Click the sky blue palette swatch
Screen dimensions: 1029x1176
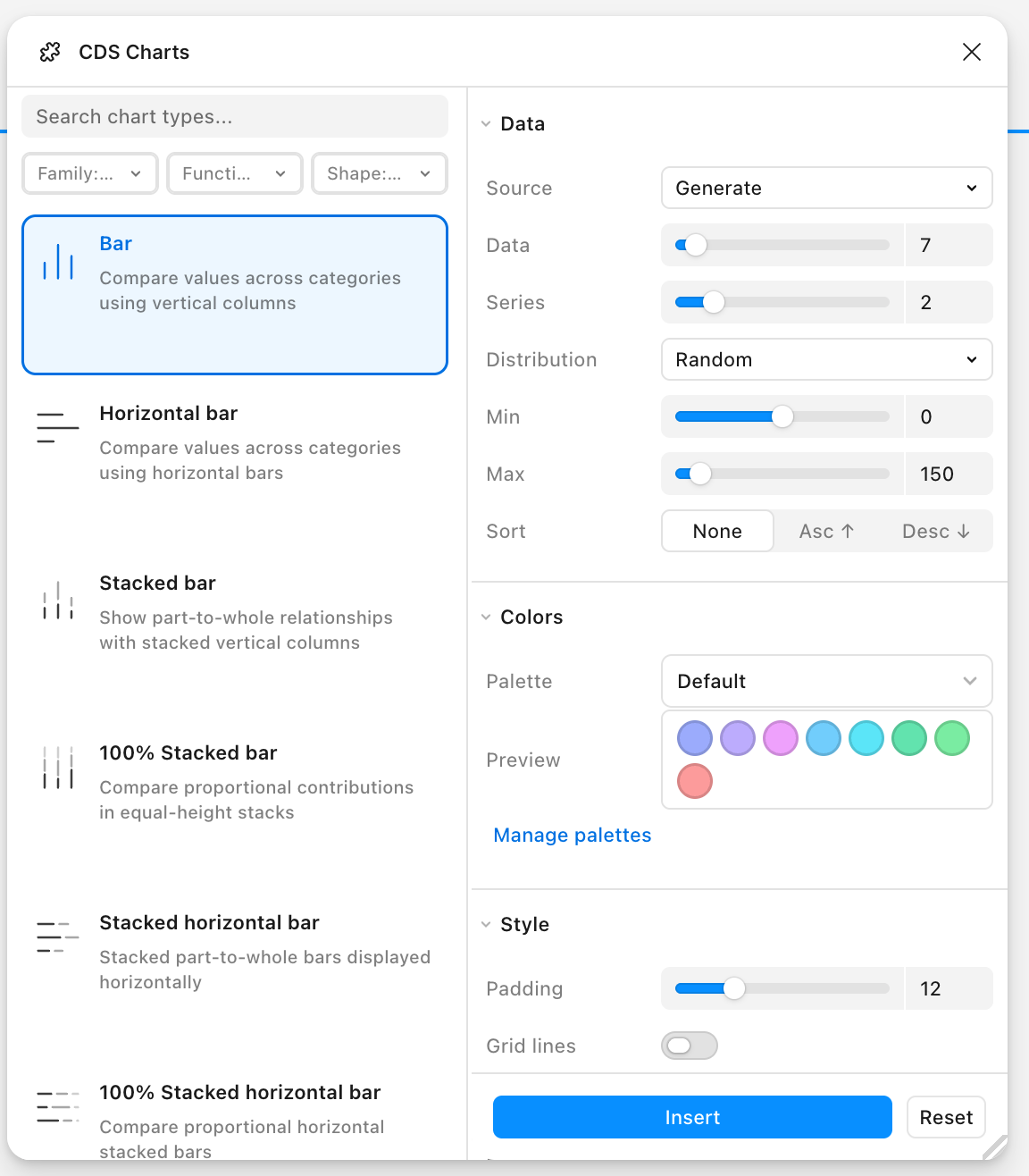pos(824,738)
